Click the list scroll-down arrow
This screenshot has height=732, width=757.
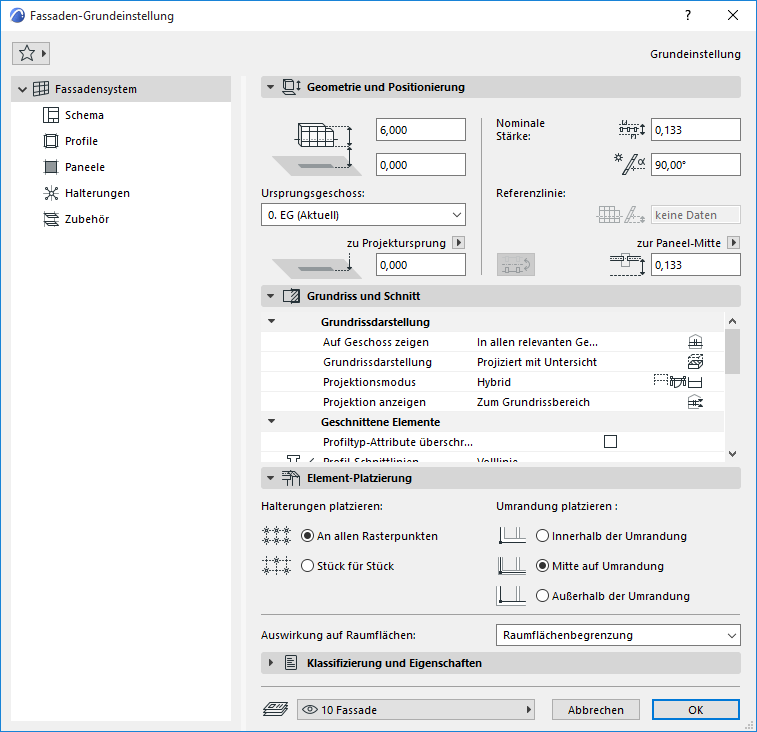[x=732, y=453]
